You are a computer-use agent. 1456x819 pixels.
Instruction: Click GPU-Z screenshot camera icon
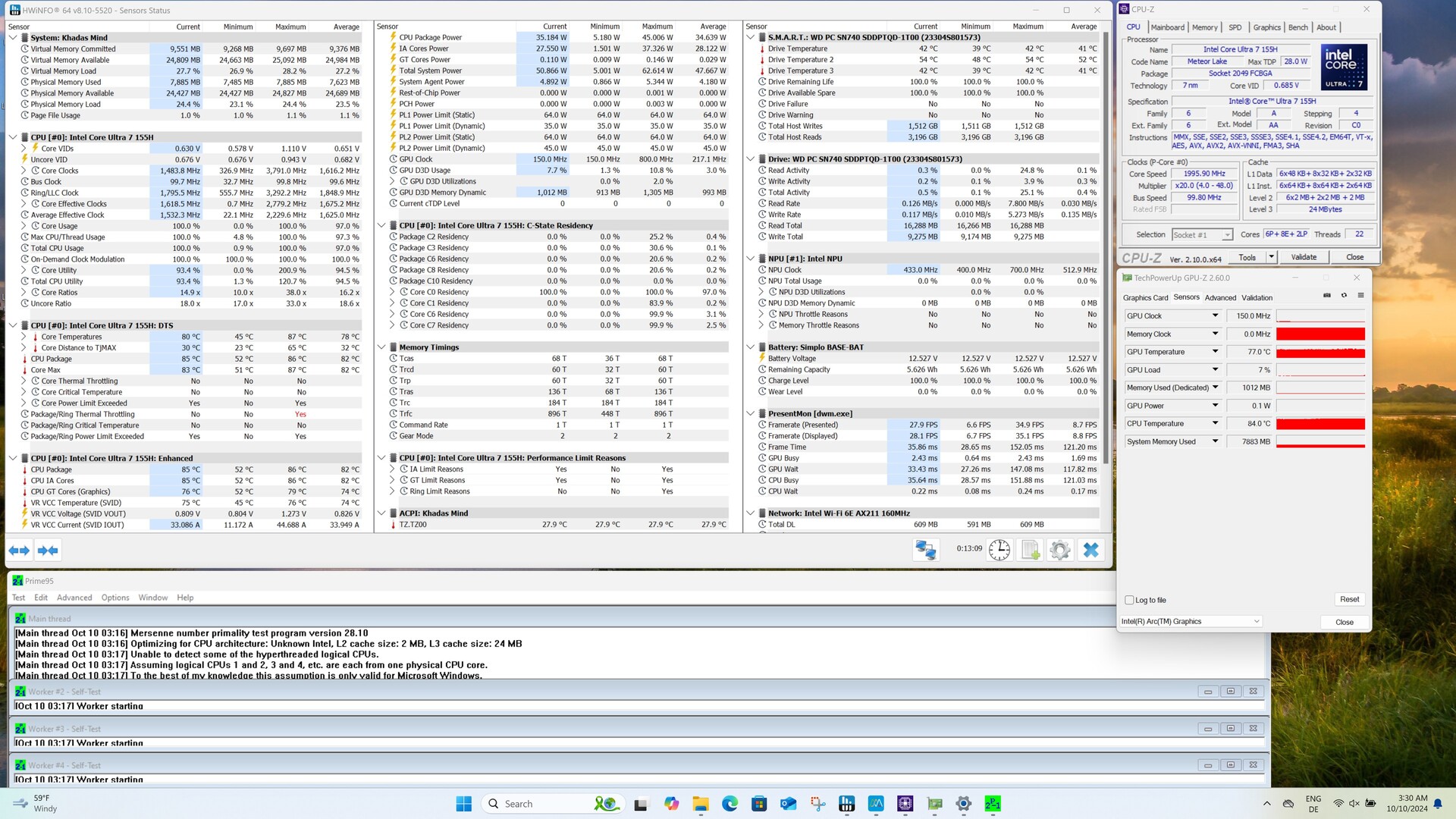(x=1327, y=296)
